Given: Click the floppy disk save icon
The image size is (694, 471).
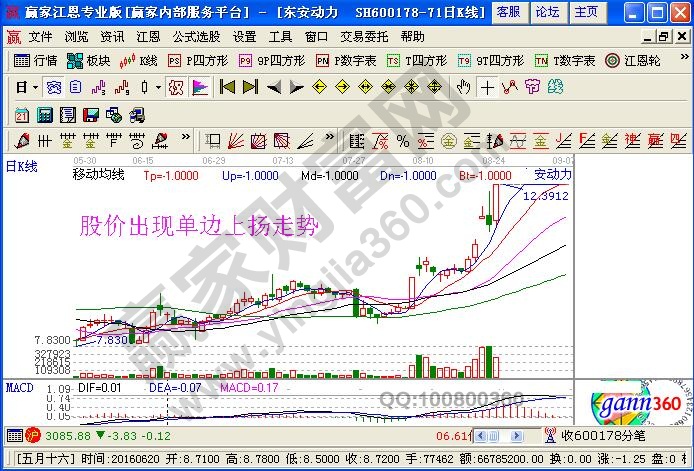Looking at the screenshot, I should [x=91, y=116].
